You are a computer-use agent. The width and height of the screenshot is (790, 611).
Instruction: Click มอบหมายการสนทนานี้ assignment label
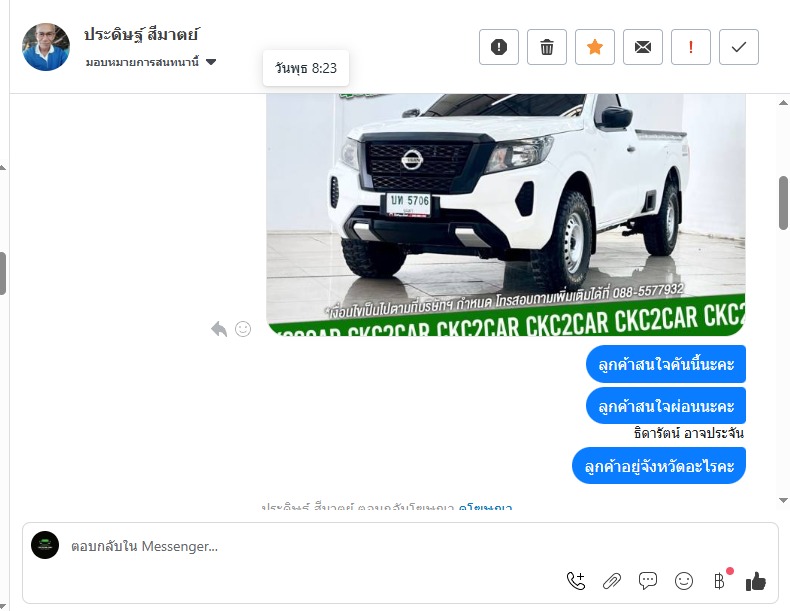143,62
